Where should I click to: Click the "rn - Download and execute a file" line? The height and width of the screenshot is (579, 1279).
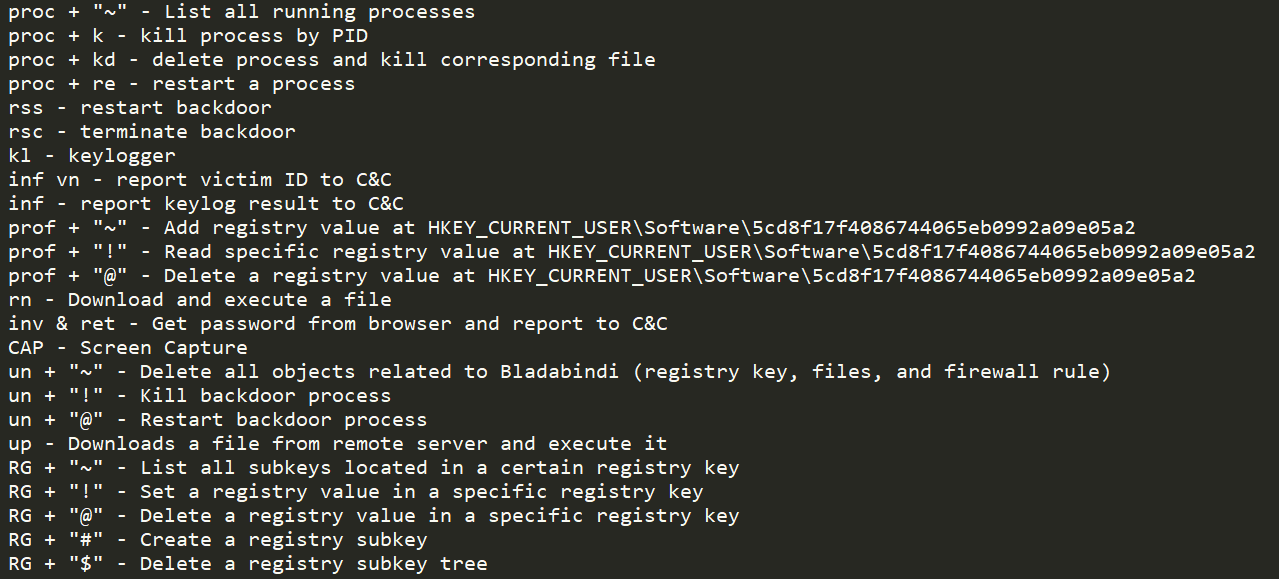point(200,300)
